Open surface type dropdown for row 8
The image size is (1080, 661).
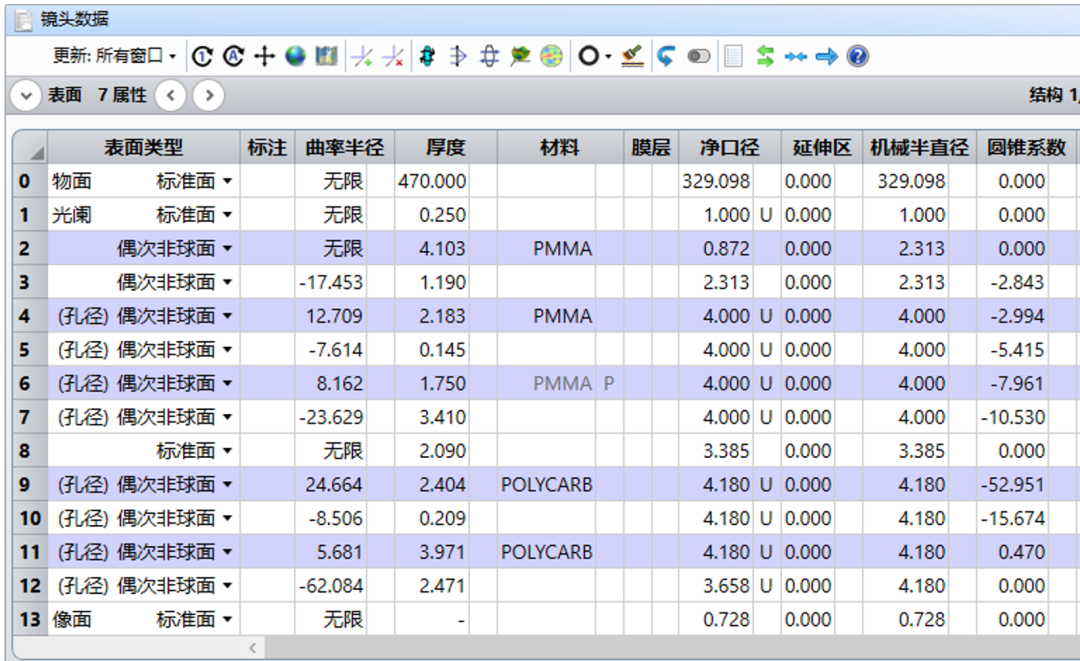click(227, 452)
